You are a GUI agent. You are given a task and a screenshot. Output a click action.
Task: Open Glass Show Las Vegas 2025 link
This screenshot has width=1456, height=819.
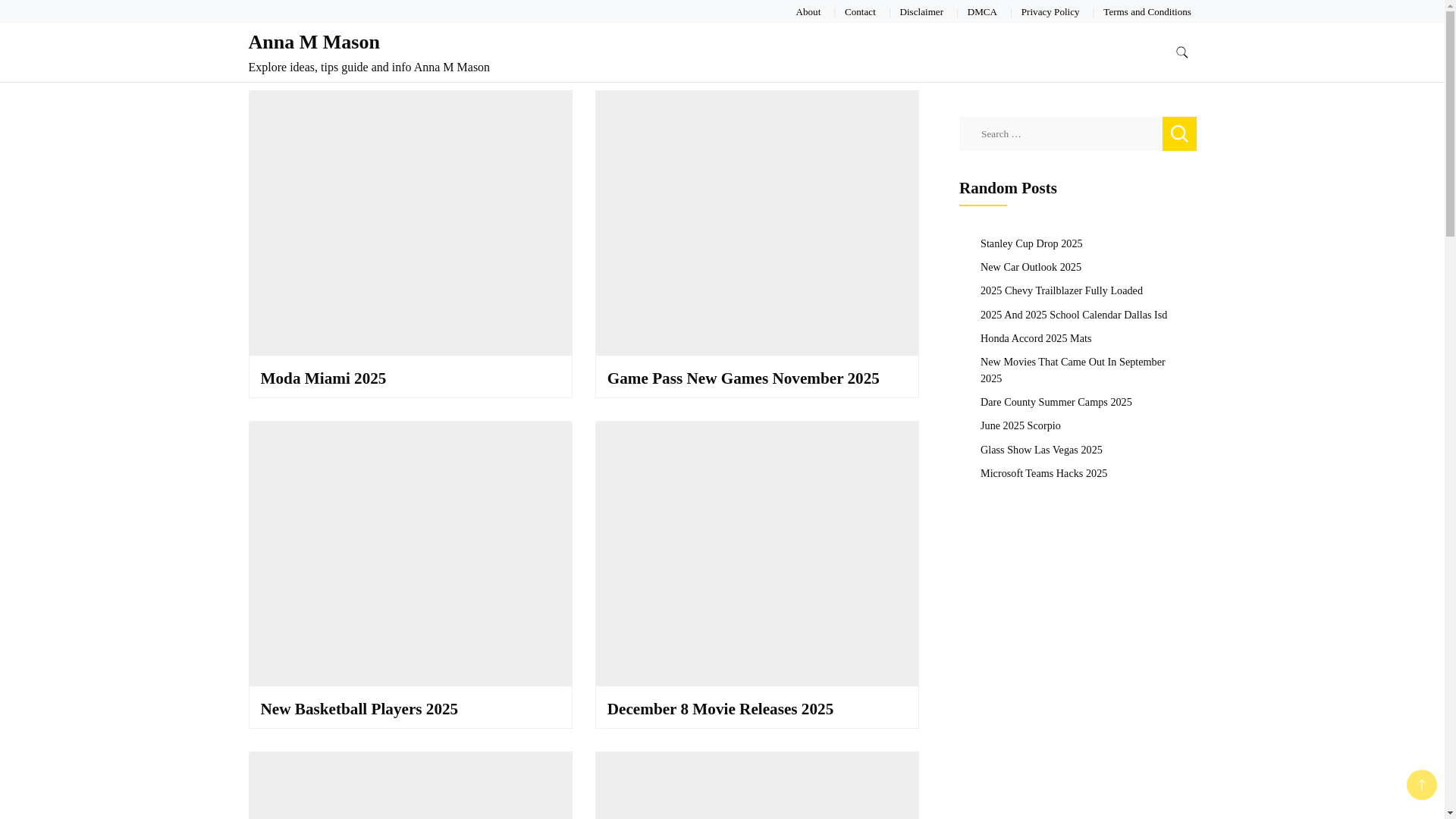[1041, 450]
